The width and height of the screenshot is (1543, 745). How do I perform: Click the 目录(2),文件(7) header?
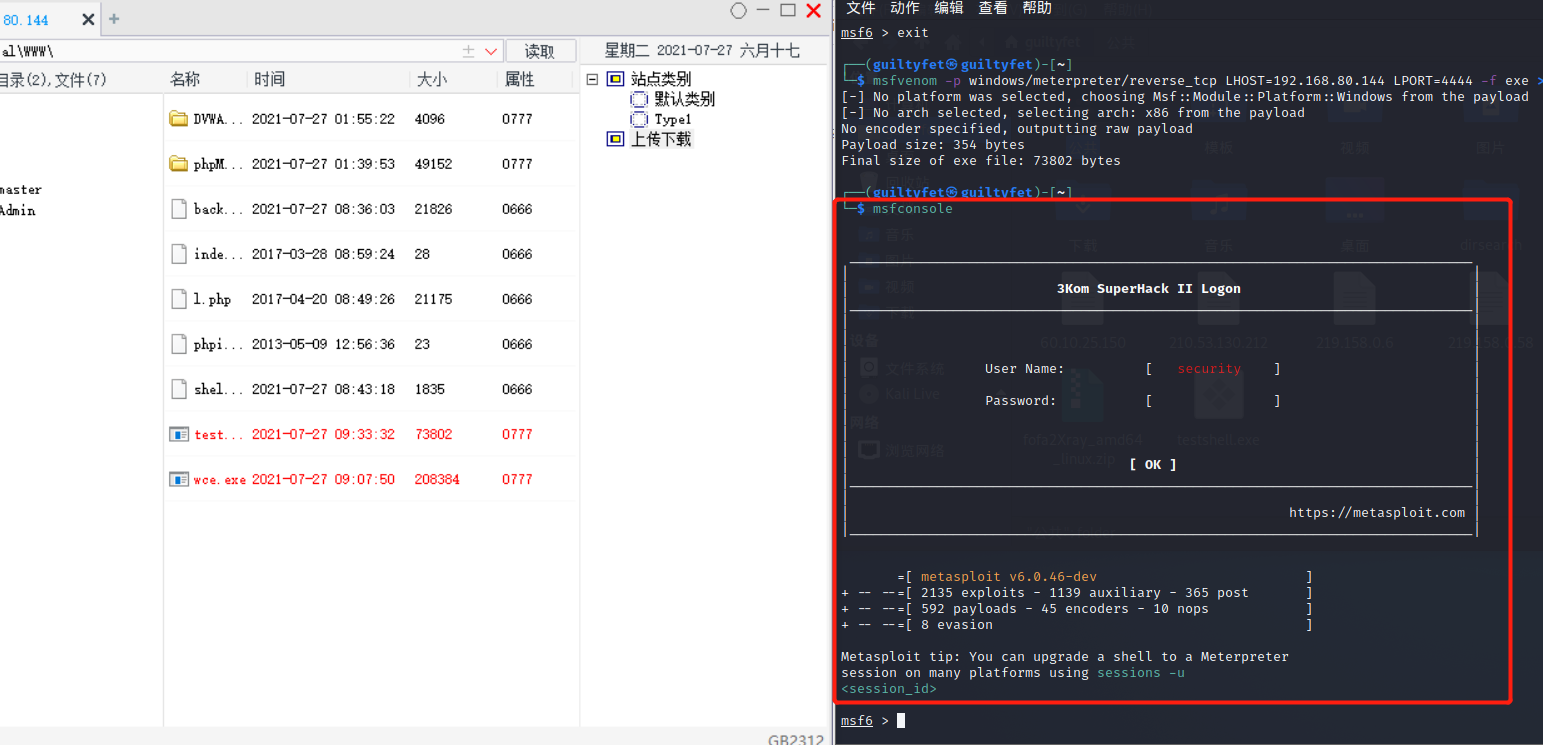point(53,79)
